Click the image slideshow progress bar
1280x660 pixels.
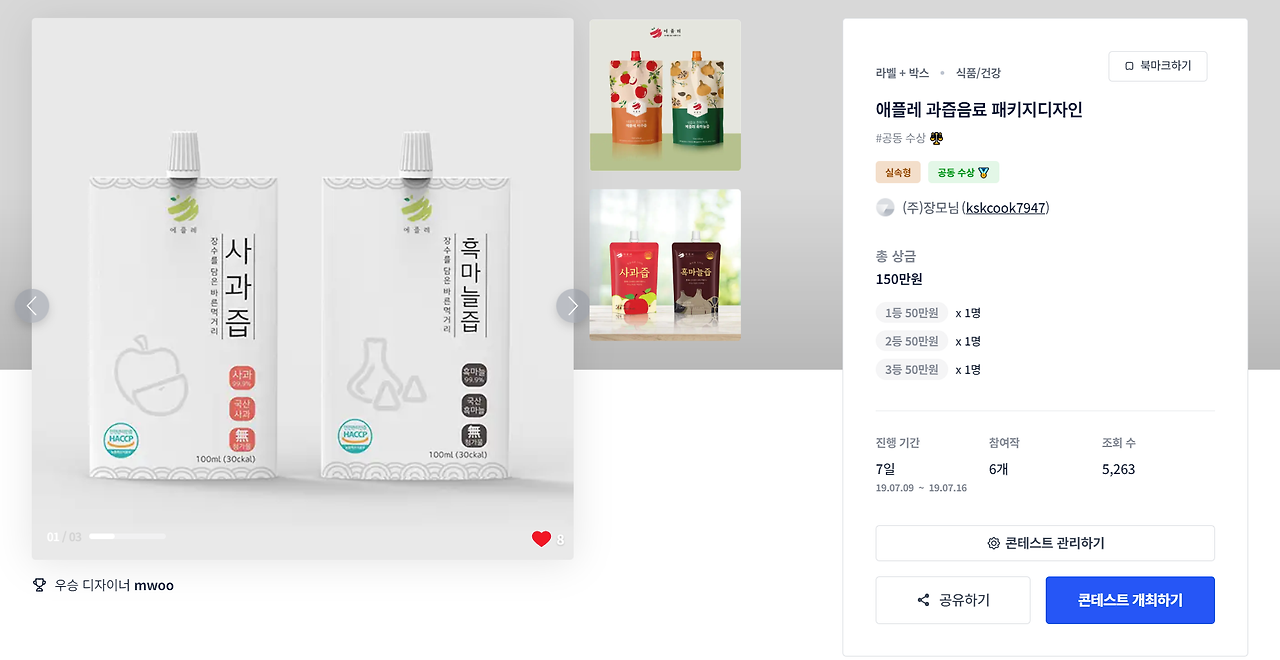click(x=127, y=537)
